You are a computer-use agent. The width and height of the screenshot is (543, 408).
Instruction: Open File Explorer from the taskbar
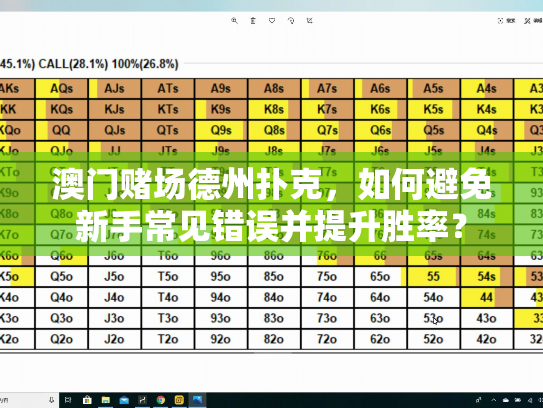pyautogui.click(x=106, y=400)
